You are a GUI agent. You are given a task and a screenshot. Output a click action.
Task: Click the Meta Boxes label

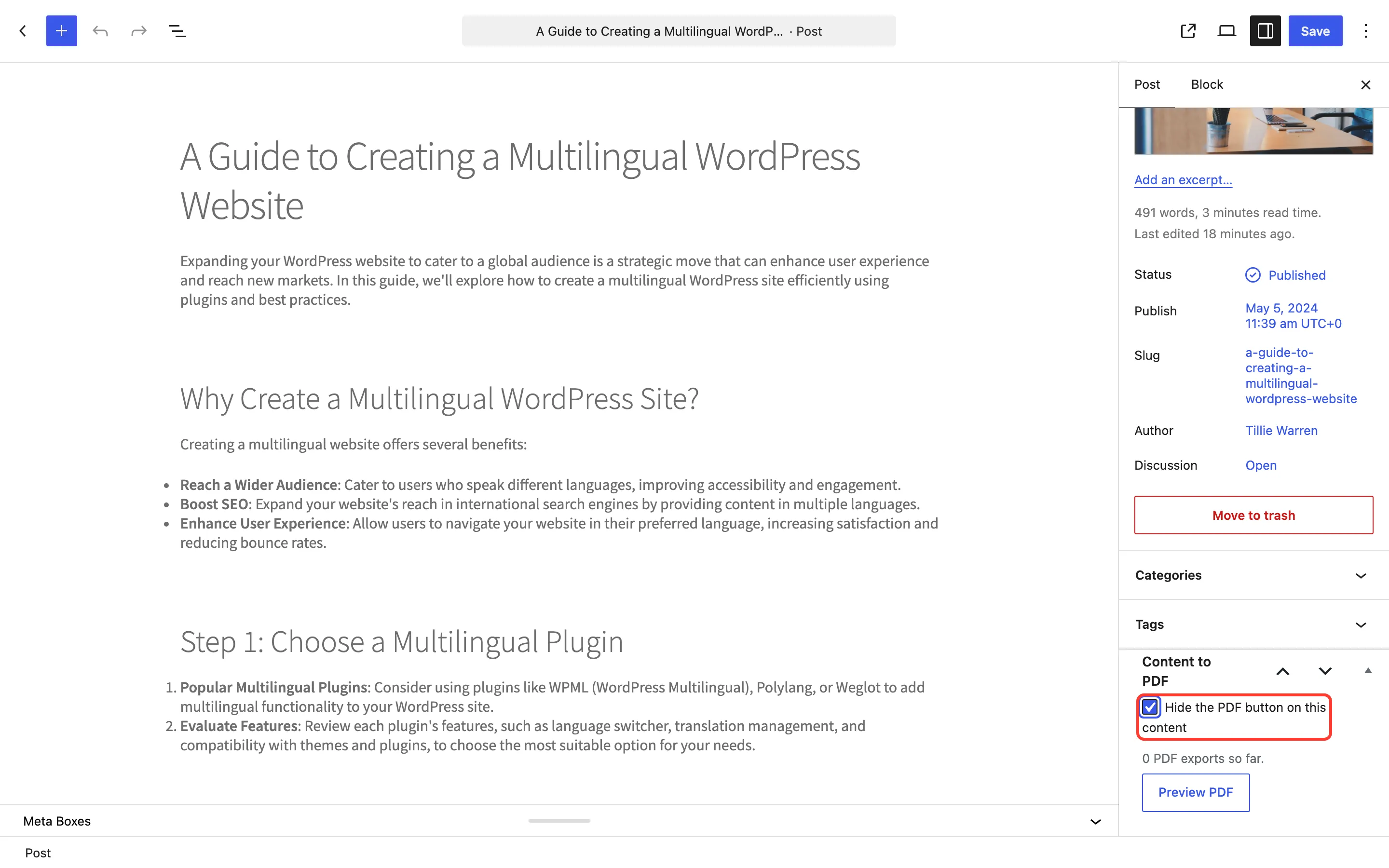(x=57, y=822)
